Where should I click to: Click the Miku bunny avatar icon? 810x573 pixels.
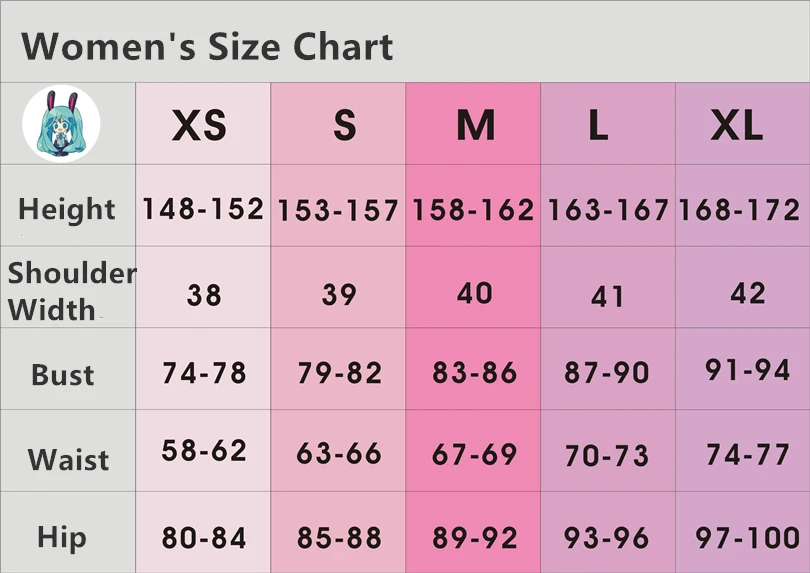61,123
